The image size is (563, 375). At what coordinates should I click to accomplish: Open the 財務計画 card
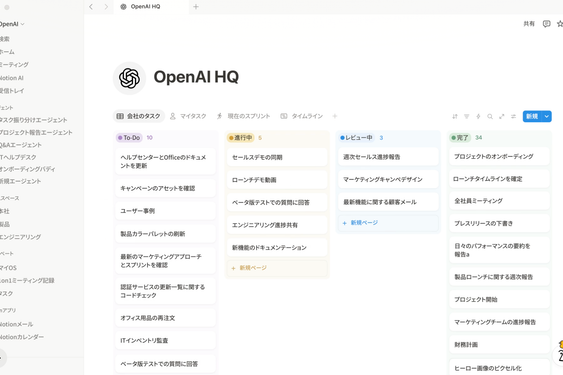click(x=499, y=345)
